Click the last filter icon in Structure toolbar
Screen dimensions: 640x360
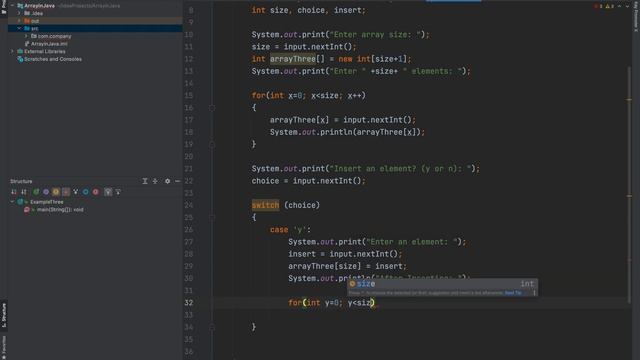point(118,192)
